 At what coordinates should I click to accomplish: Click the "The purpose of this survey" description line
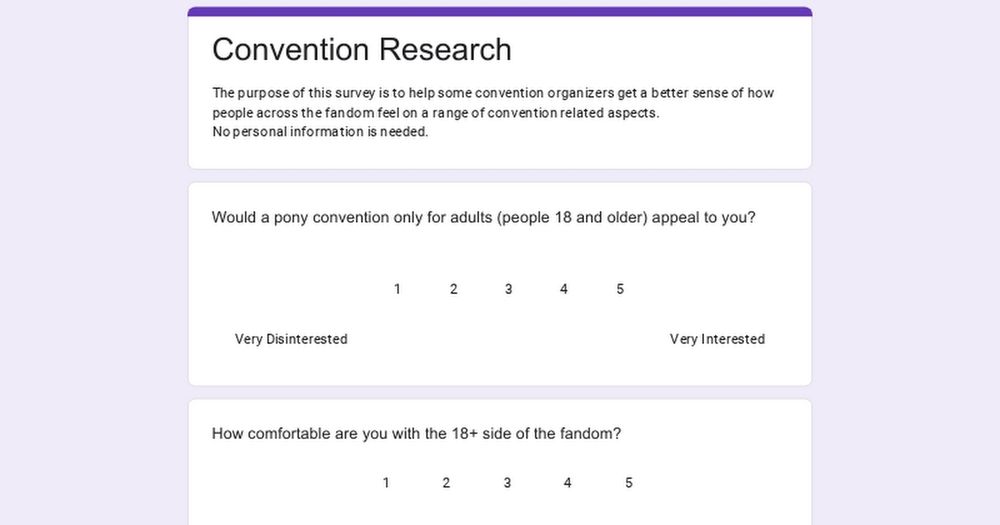click(493, 93)
